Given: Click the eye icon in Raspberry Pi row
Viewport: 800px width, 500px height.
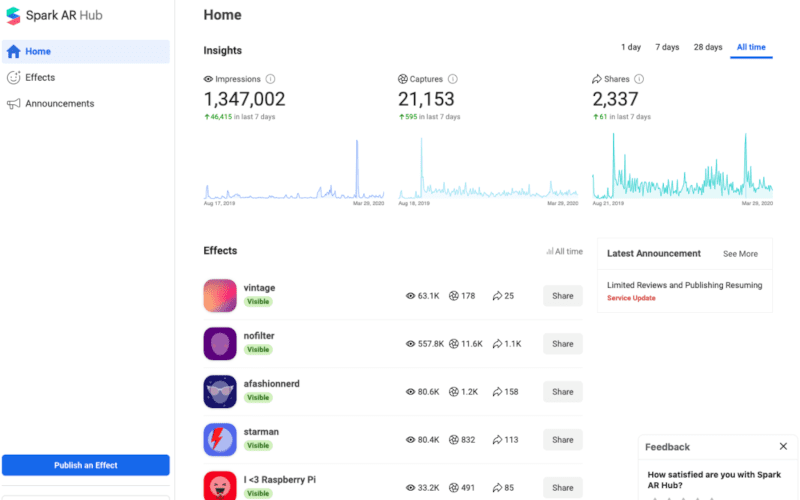Looking at the screenshot, I should (410, 488).
